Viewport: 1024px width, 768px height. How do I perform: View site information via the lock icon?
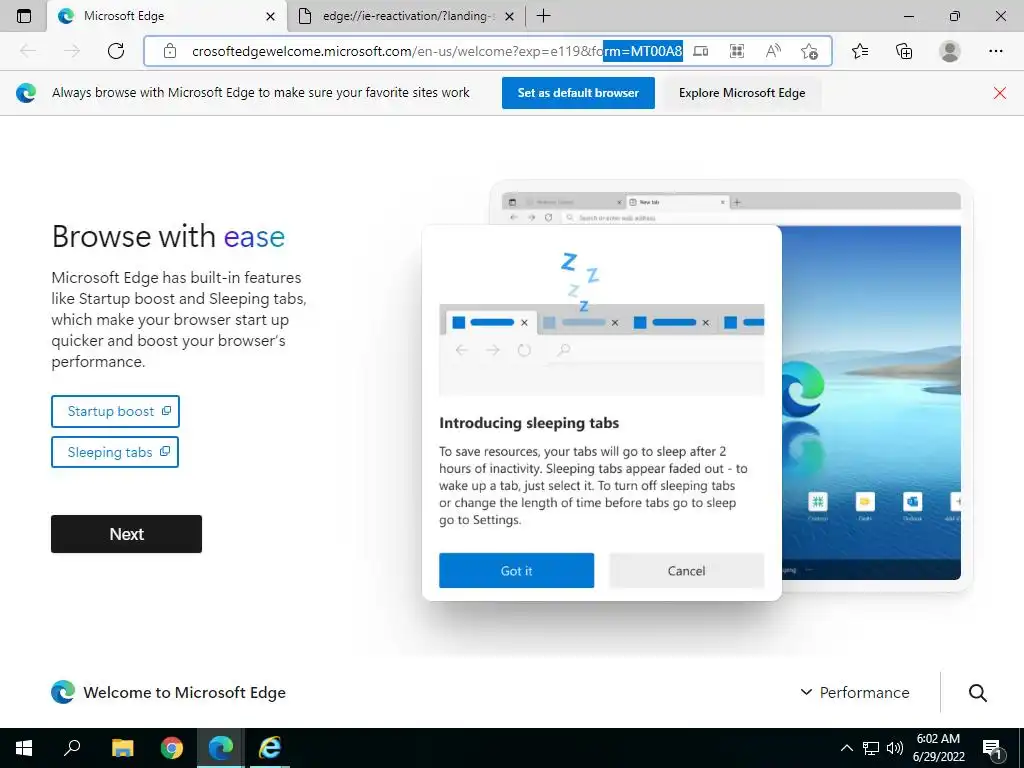coord(170,51)
